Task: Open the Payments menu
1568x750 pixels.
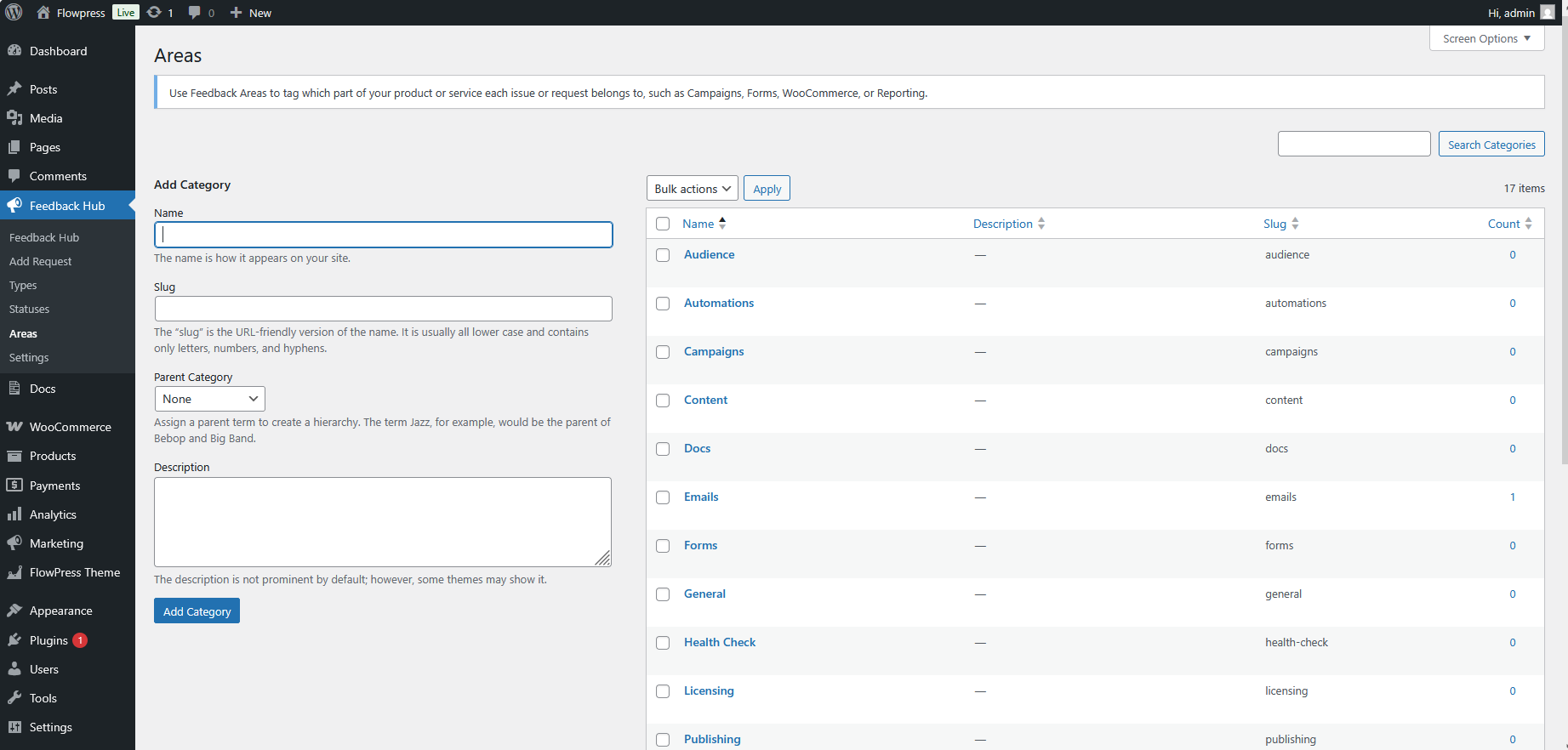Action: click(x=67, y=486)
